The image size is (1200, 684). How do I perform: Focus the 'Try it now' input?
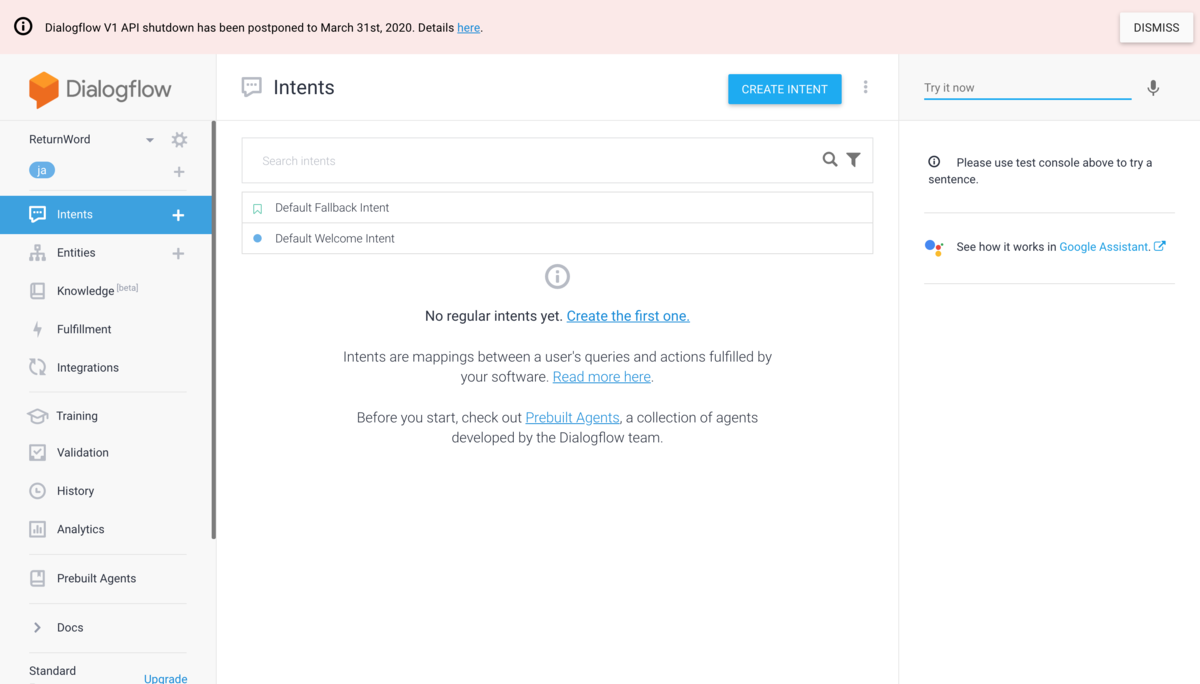coord(1027,88)
